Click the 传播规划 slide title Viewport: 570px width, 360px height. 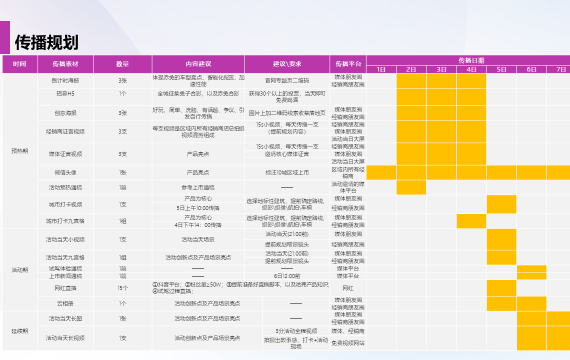click(47, 43)
